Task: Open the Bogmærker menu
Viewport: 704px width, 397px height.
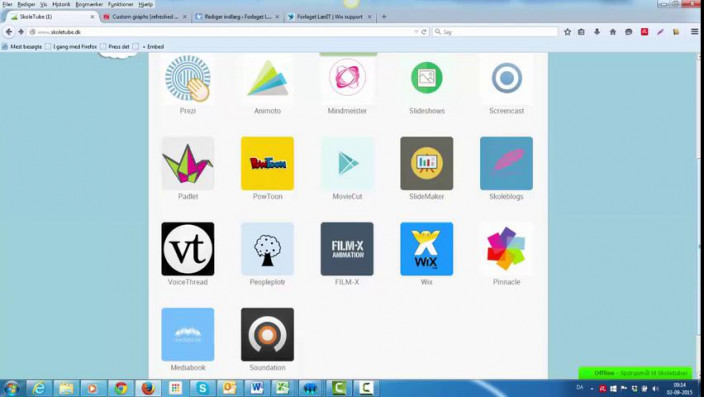Action: [x=89, y=4]
